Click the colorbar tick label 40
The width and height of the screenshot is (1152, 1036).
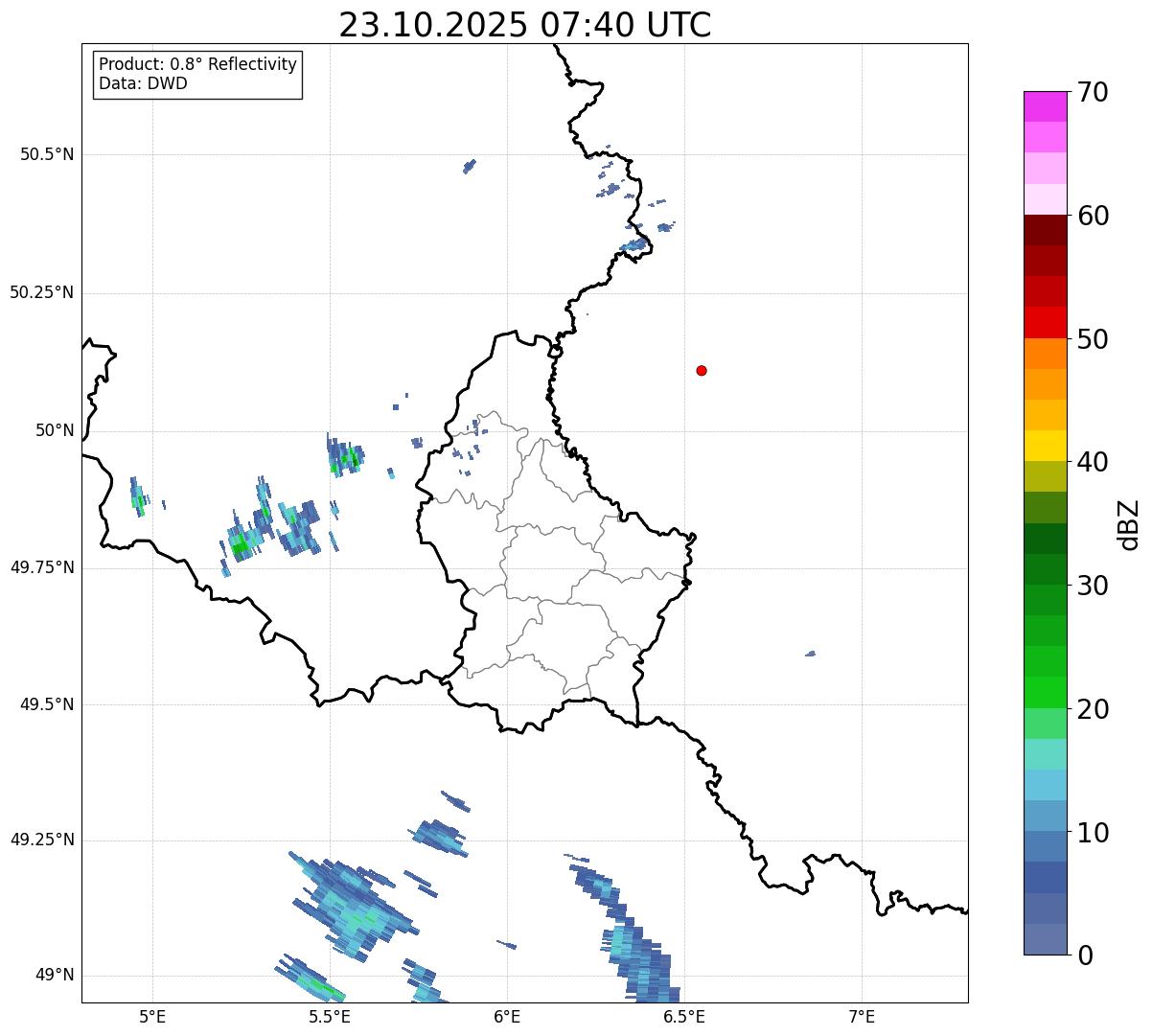(1093, 462)
